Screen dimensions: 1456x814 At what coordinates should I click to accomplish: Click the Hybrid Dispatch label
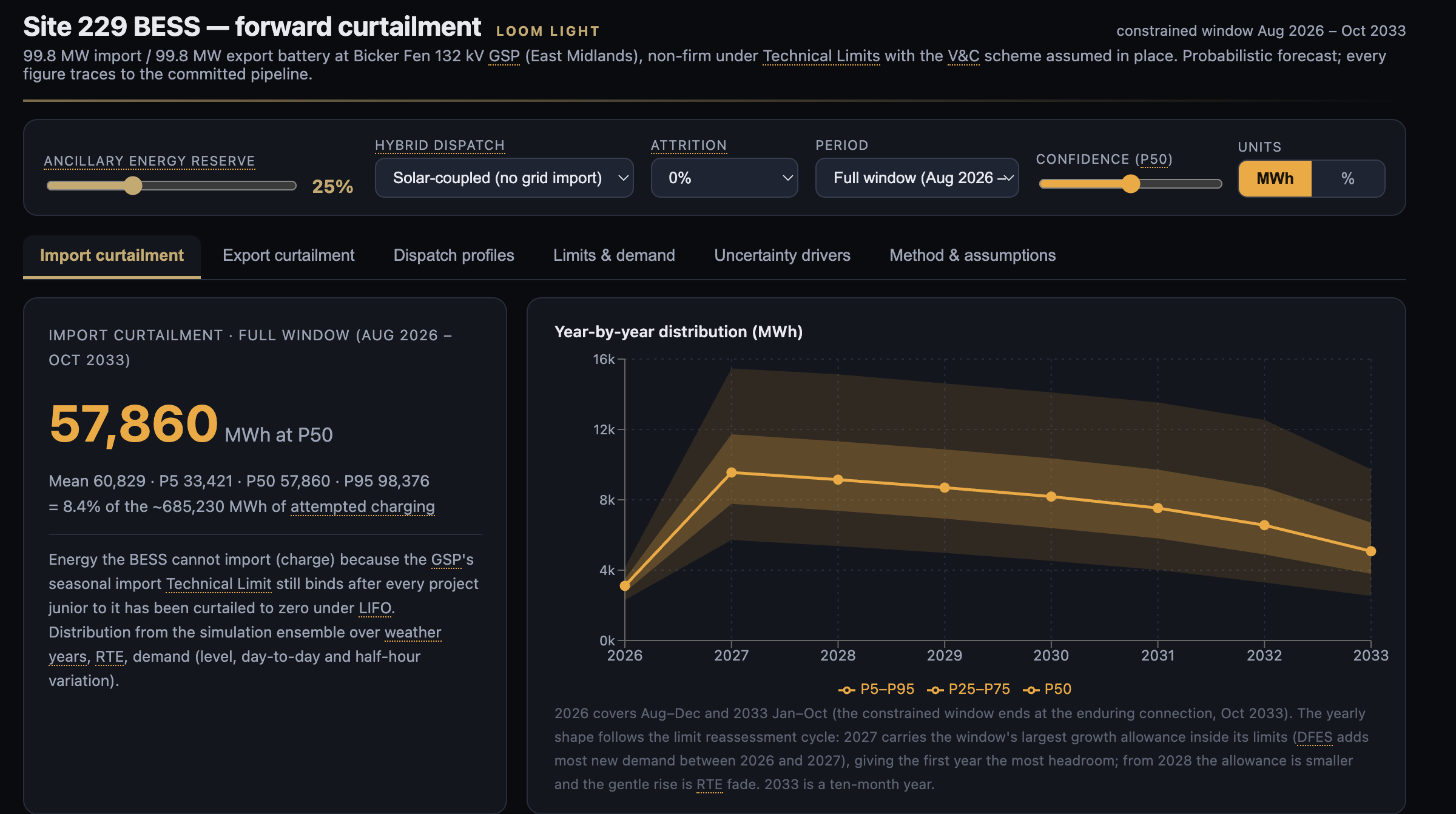[439, 146]
